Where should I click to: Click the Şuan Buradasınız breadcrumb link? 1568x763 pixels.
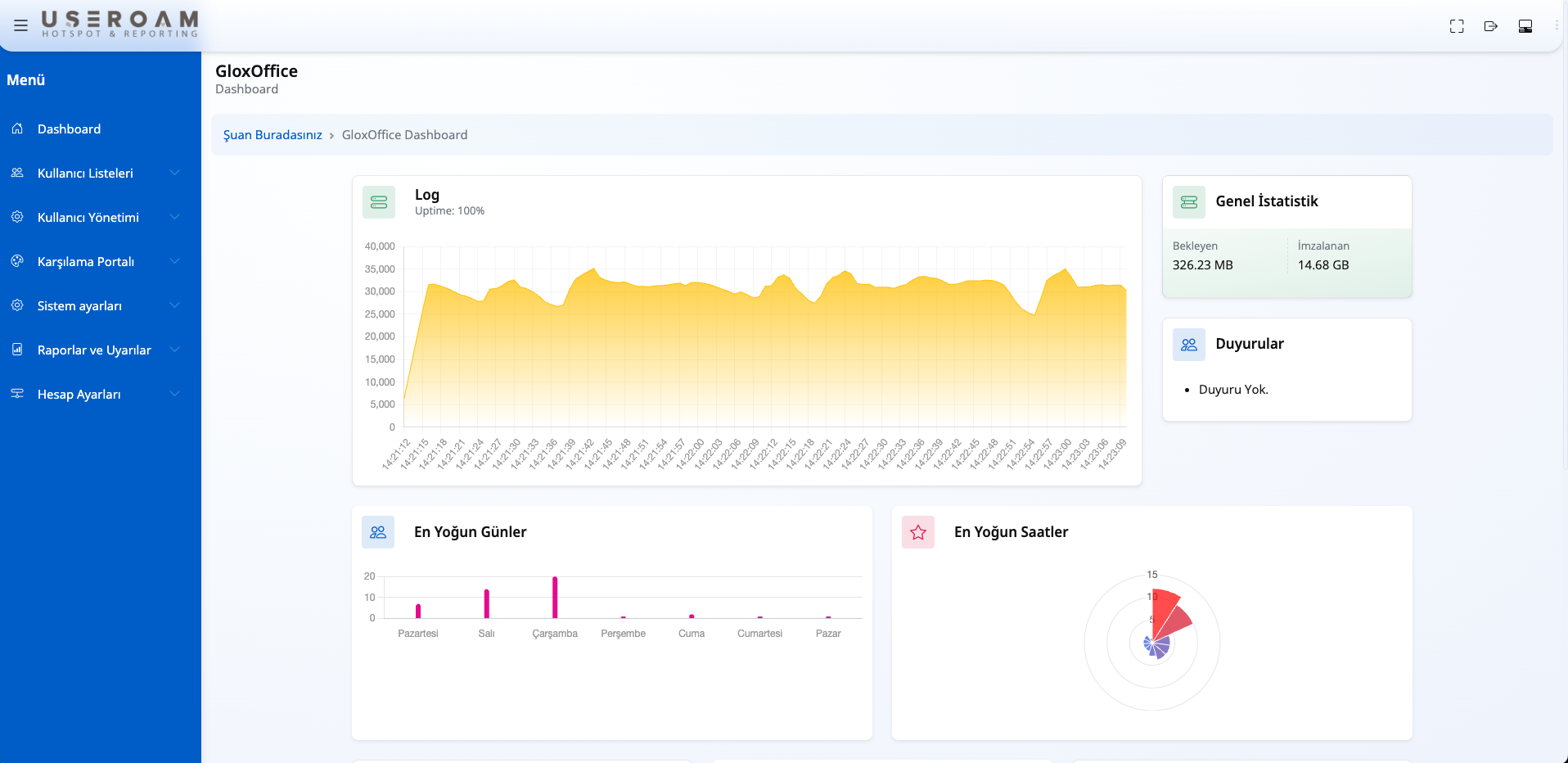pyautogui.click(x=273, y=135)
